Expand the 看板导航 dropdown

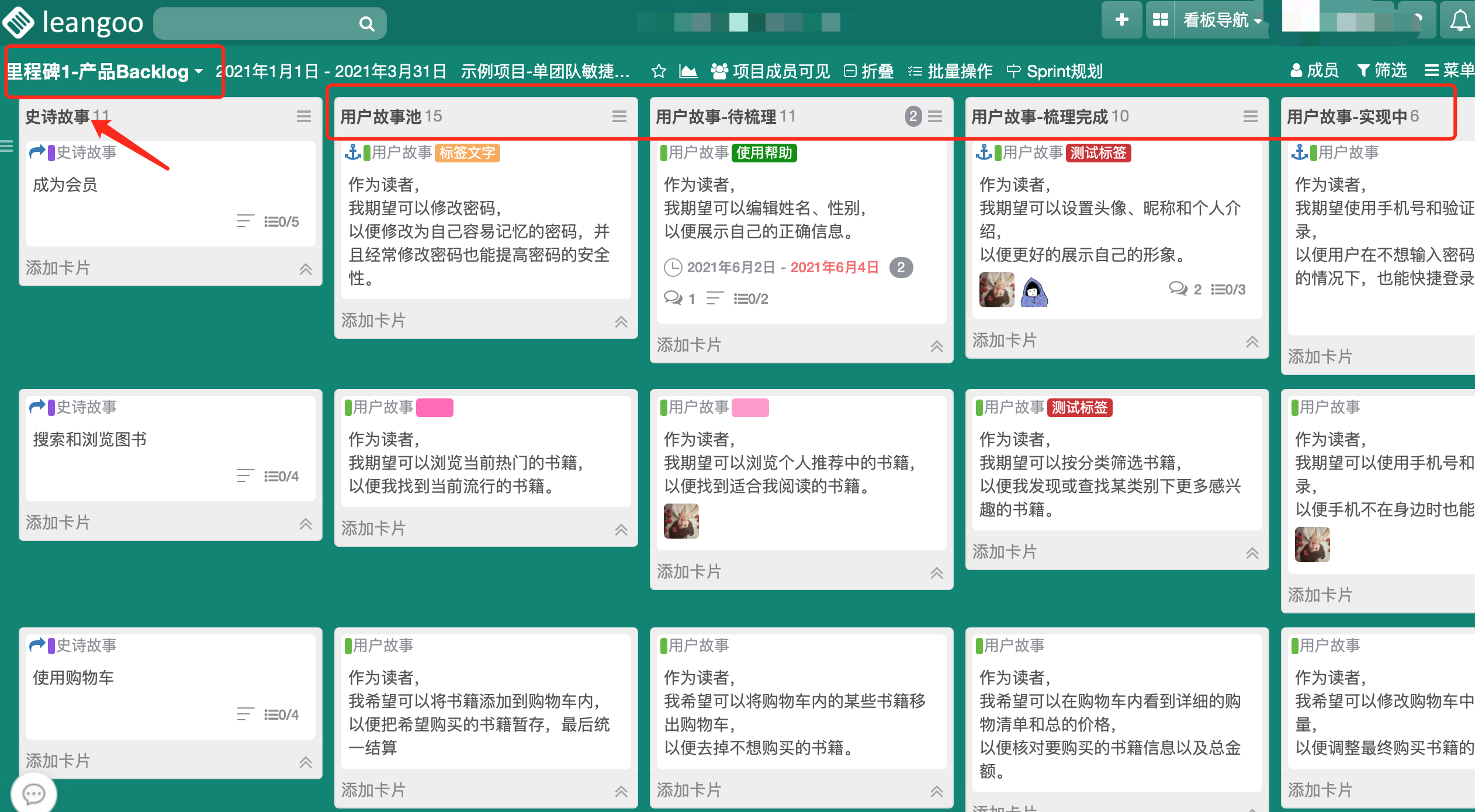[1222, 20]
